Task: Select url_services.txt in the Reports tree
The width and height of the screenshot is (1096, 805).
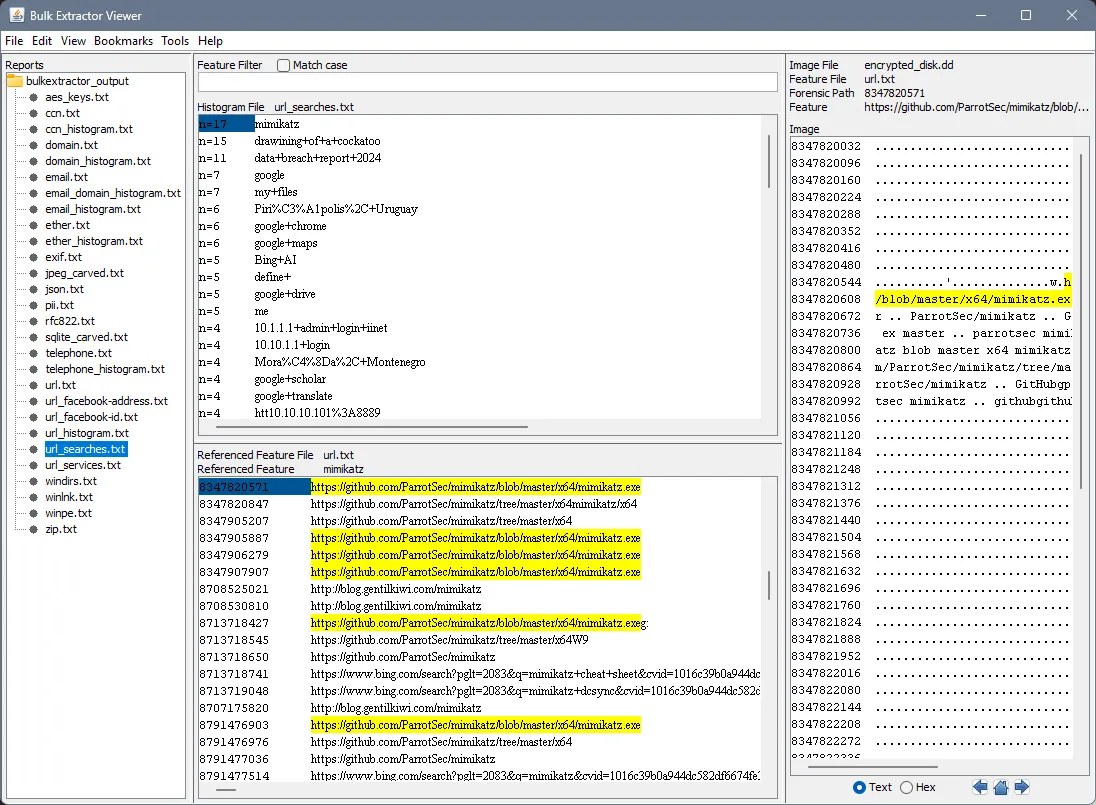Action: (x=83, y=465)
